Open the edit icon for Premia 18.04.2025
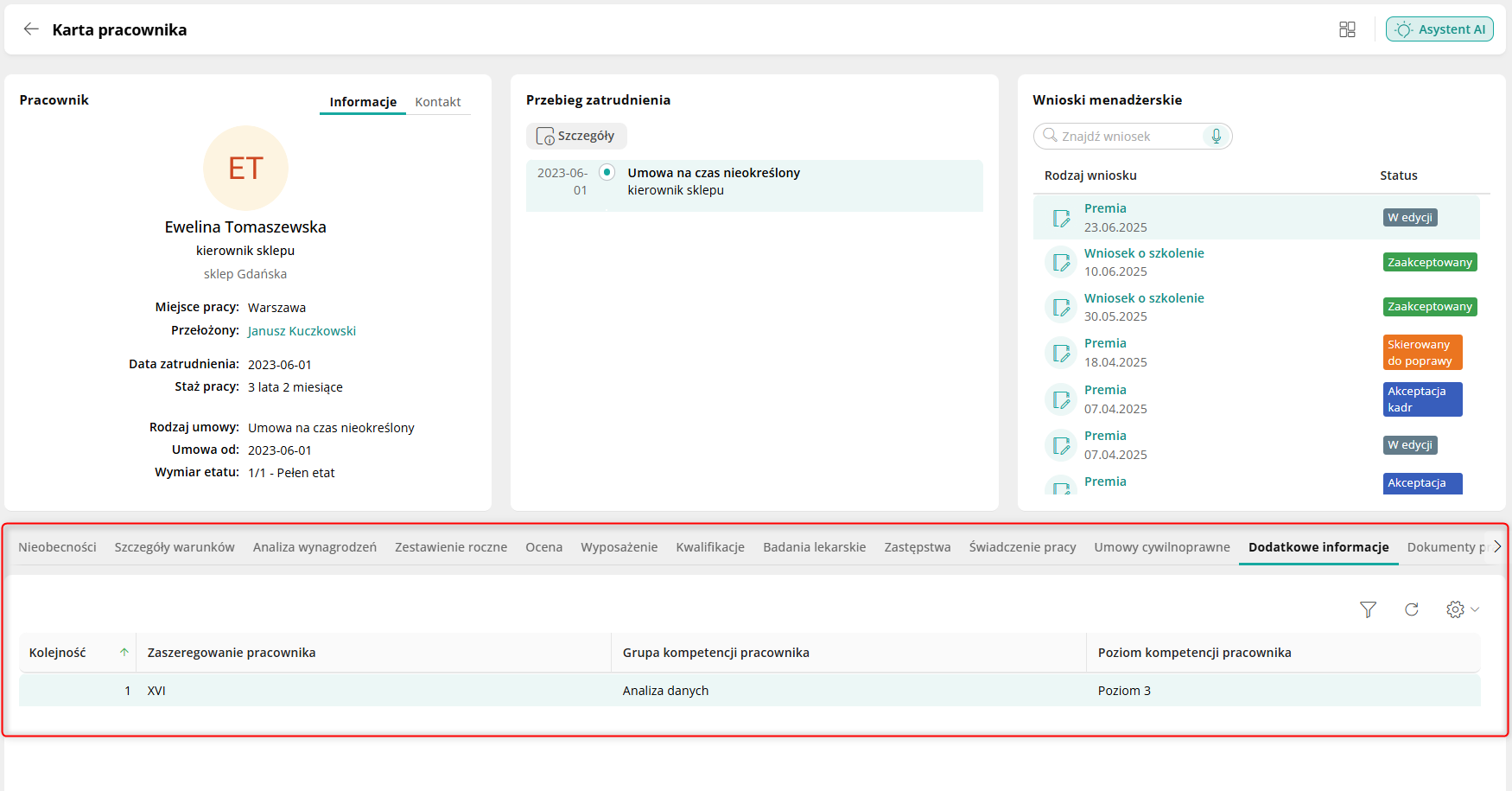 click(x=1061, y=353)
